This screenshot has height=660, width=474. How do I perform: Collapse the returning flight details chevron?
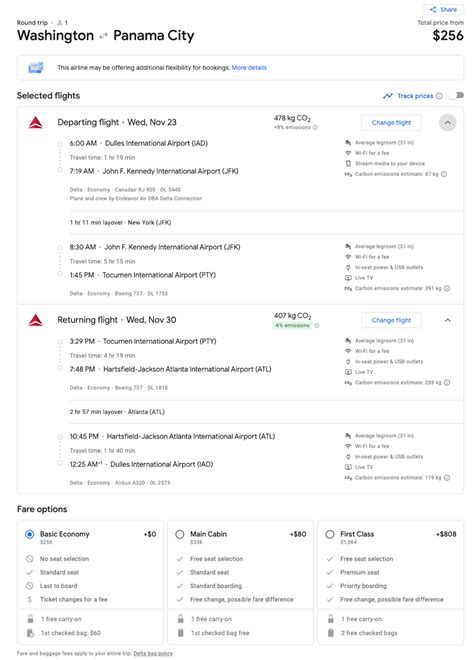[x=447, y=320]
